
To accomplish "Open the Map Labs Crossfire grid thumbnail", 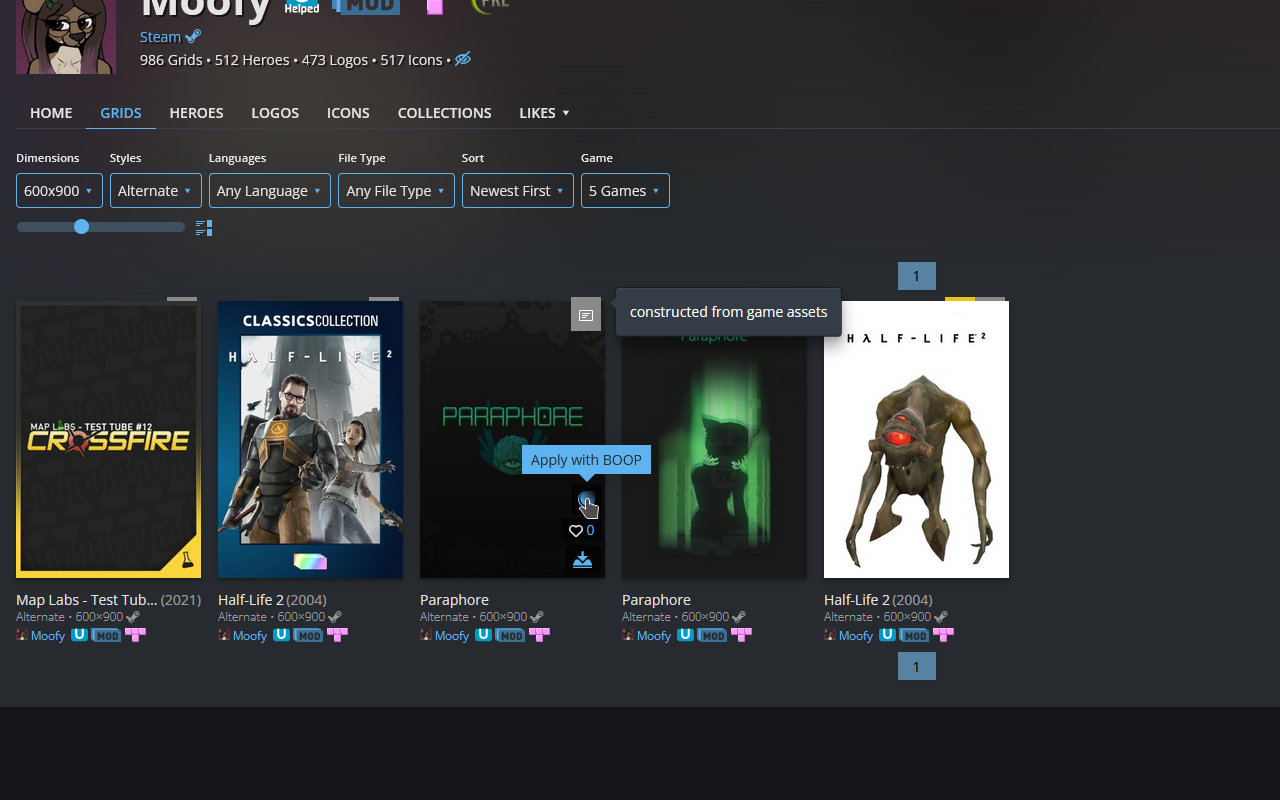I will (x=108, y=439).
